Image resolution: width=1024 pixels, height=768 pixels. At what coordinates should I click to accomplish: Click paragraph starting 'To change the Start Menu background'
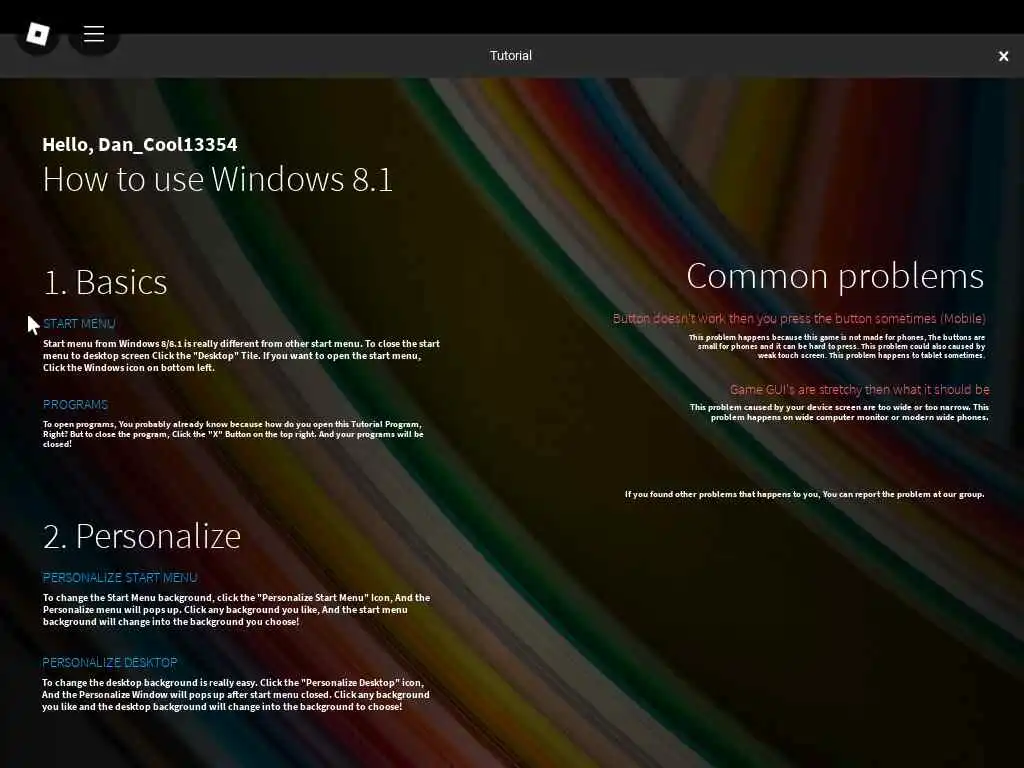[236, 609]
